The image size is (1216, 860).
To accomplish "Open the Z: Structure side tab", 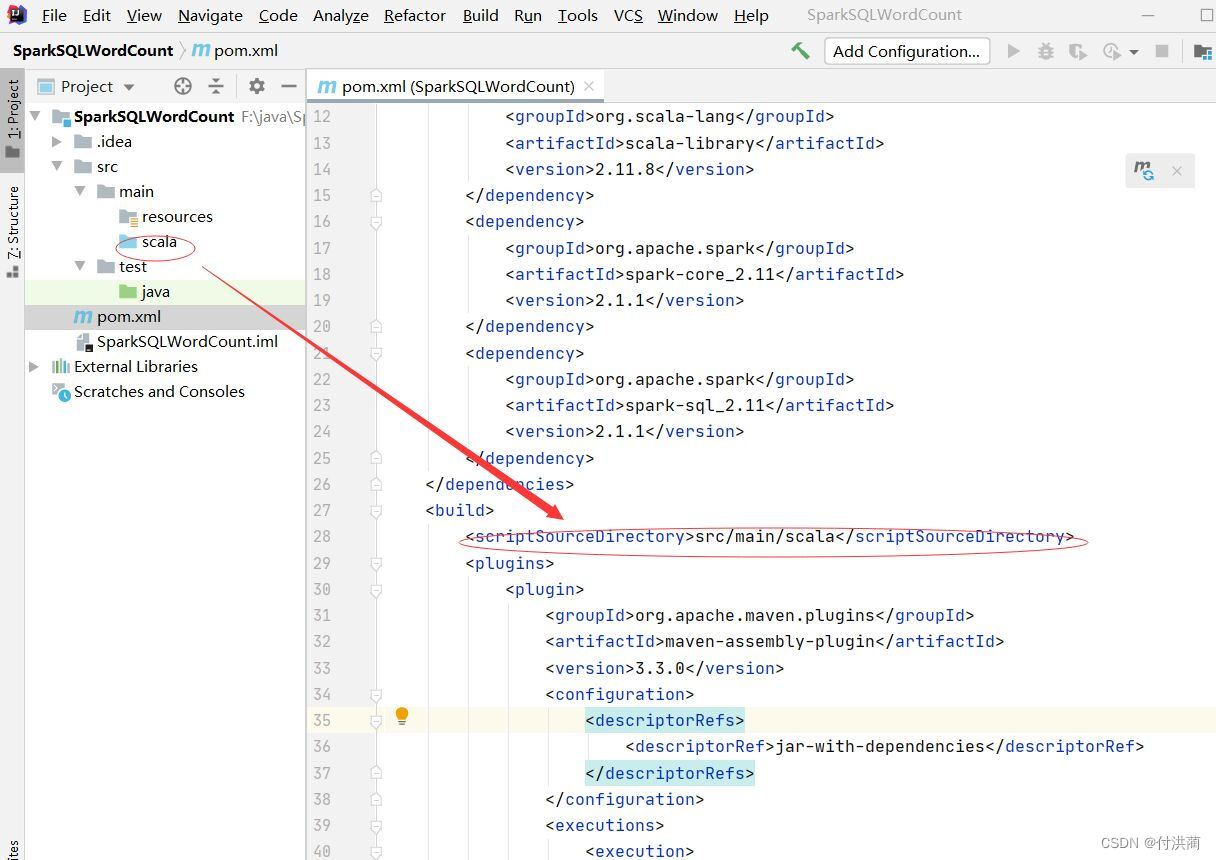I will pos(12,231).
